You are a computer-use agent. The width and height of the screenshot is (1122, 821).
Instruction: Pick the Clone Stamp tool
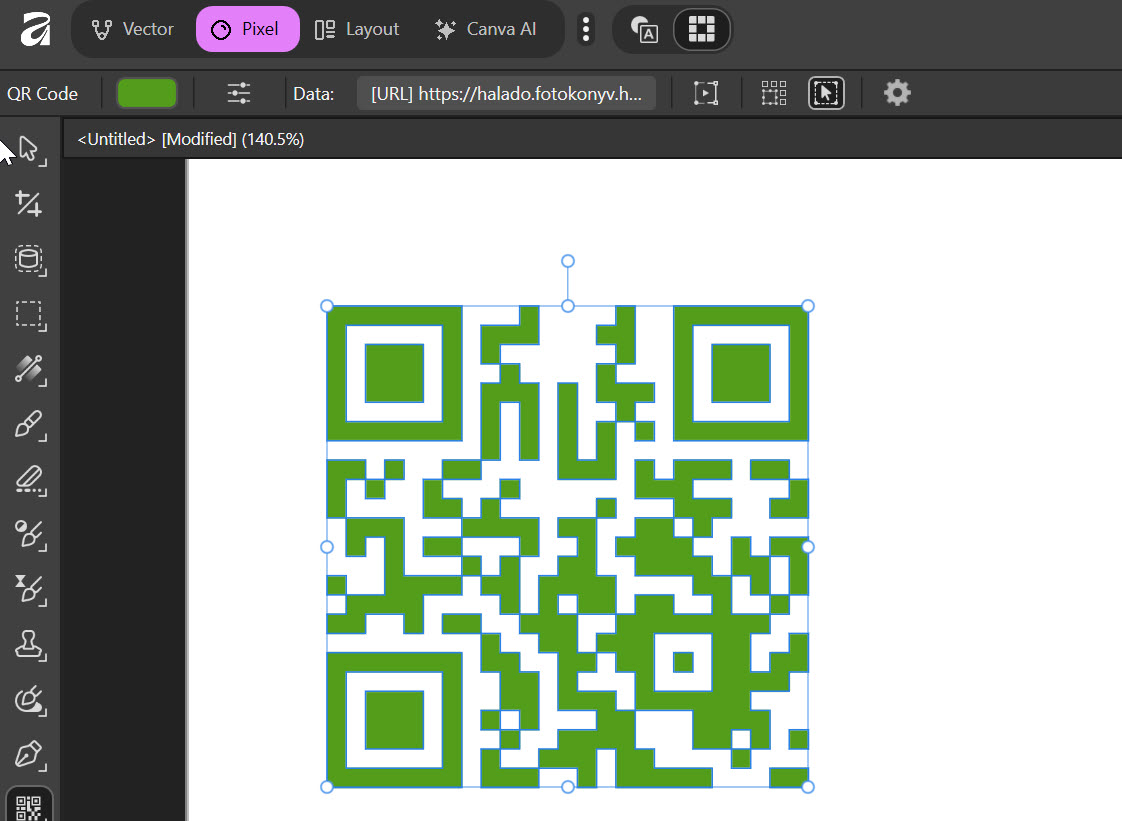[29, 645]
